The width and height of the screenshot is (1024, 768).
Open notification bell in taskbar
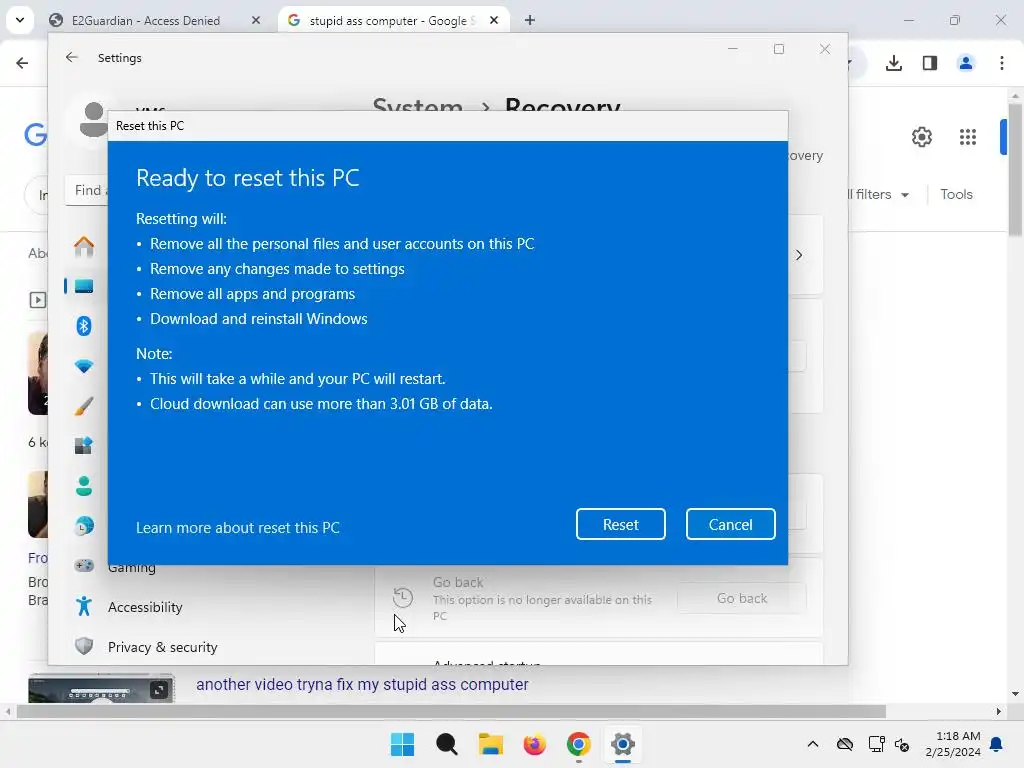pyautogui.click(x=997, y=744)
